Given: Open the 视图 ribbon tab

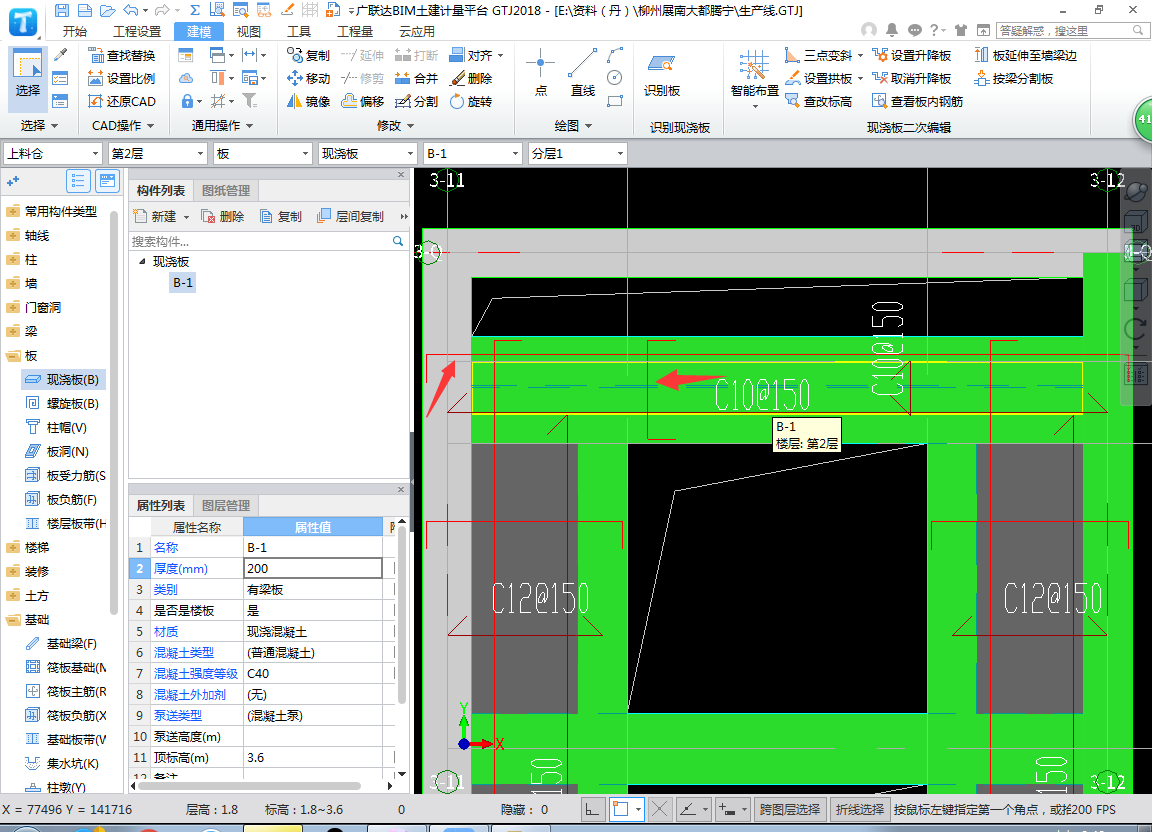Looking at the screenshot, I should click(x=248, y=32).
